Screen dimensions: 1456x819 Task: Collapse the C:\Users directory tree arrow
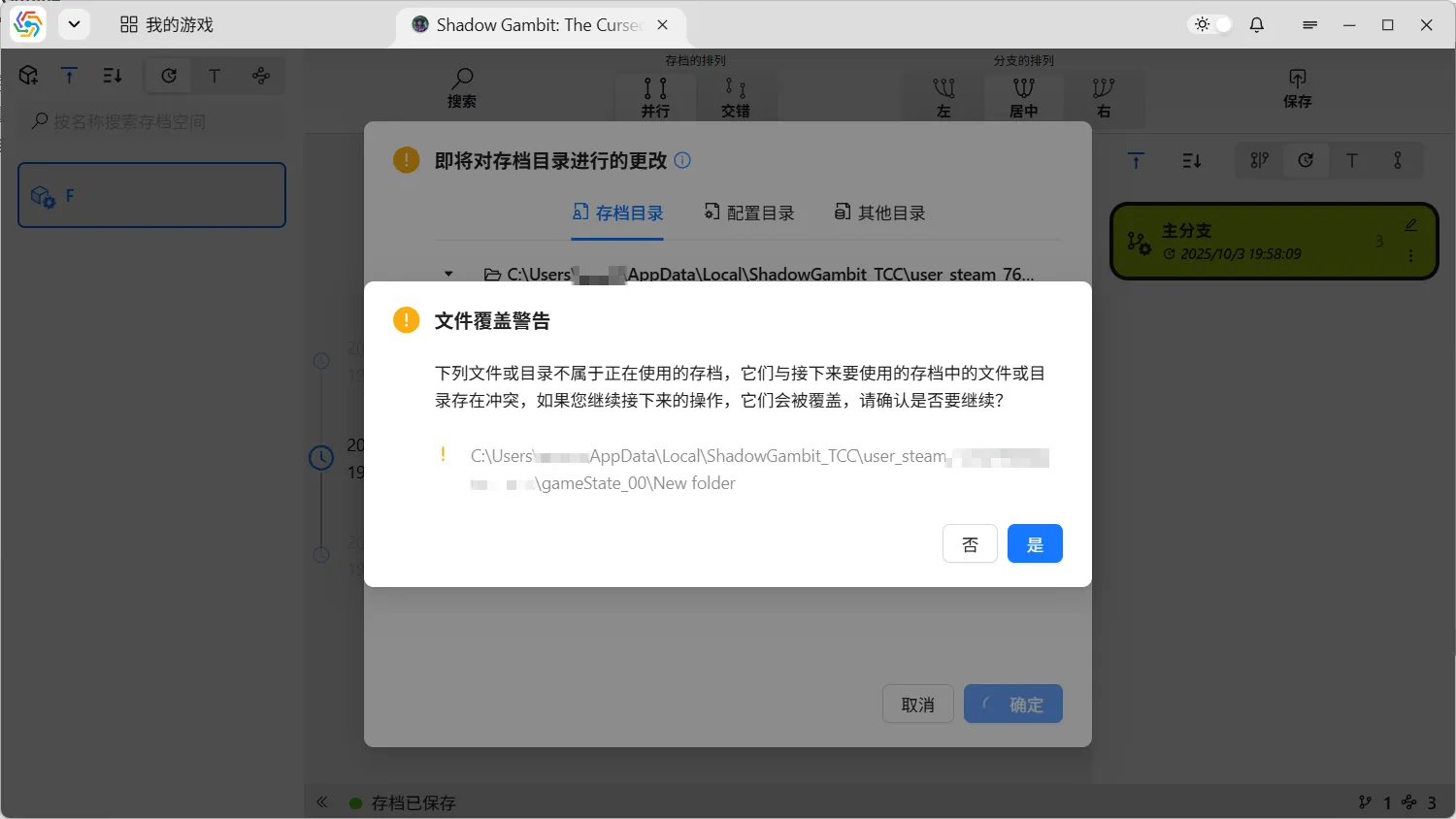pyautogui.click(x=448, y=274)
